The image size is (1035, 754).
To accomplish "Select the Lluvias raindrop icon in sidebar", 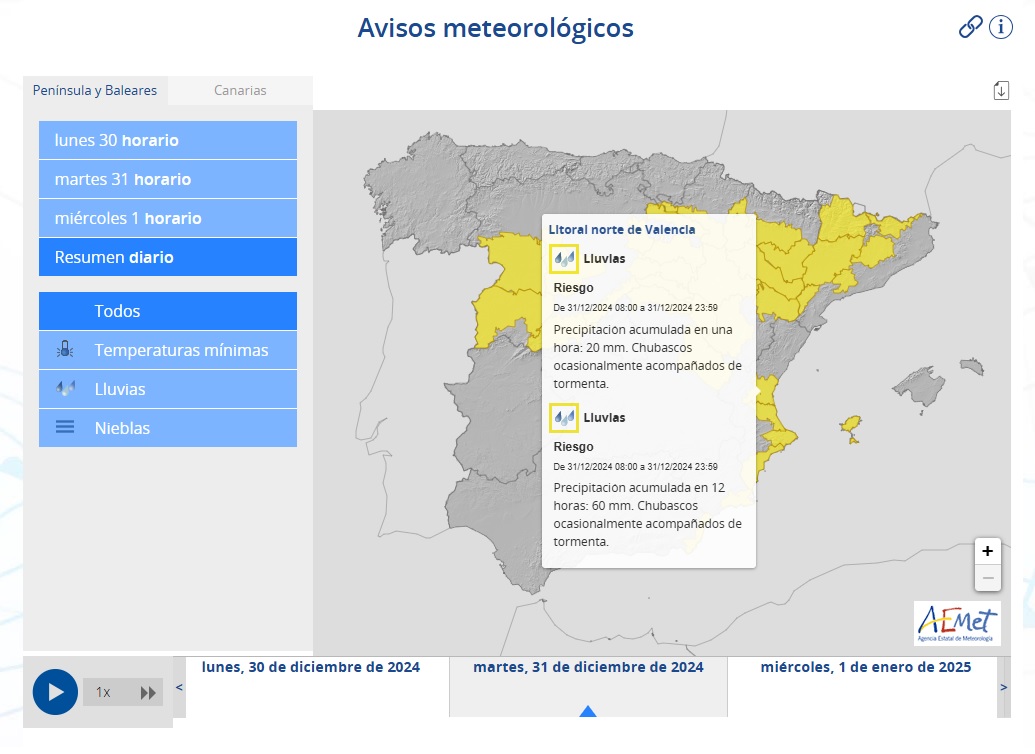I will [65, 389].
